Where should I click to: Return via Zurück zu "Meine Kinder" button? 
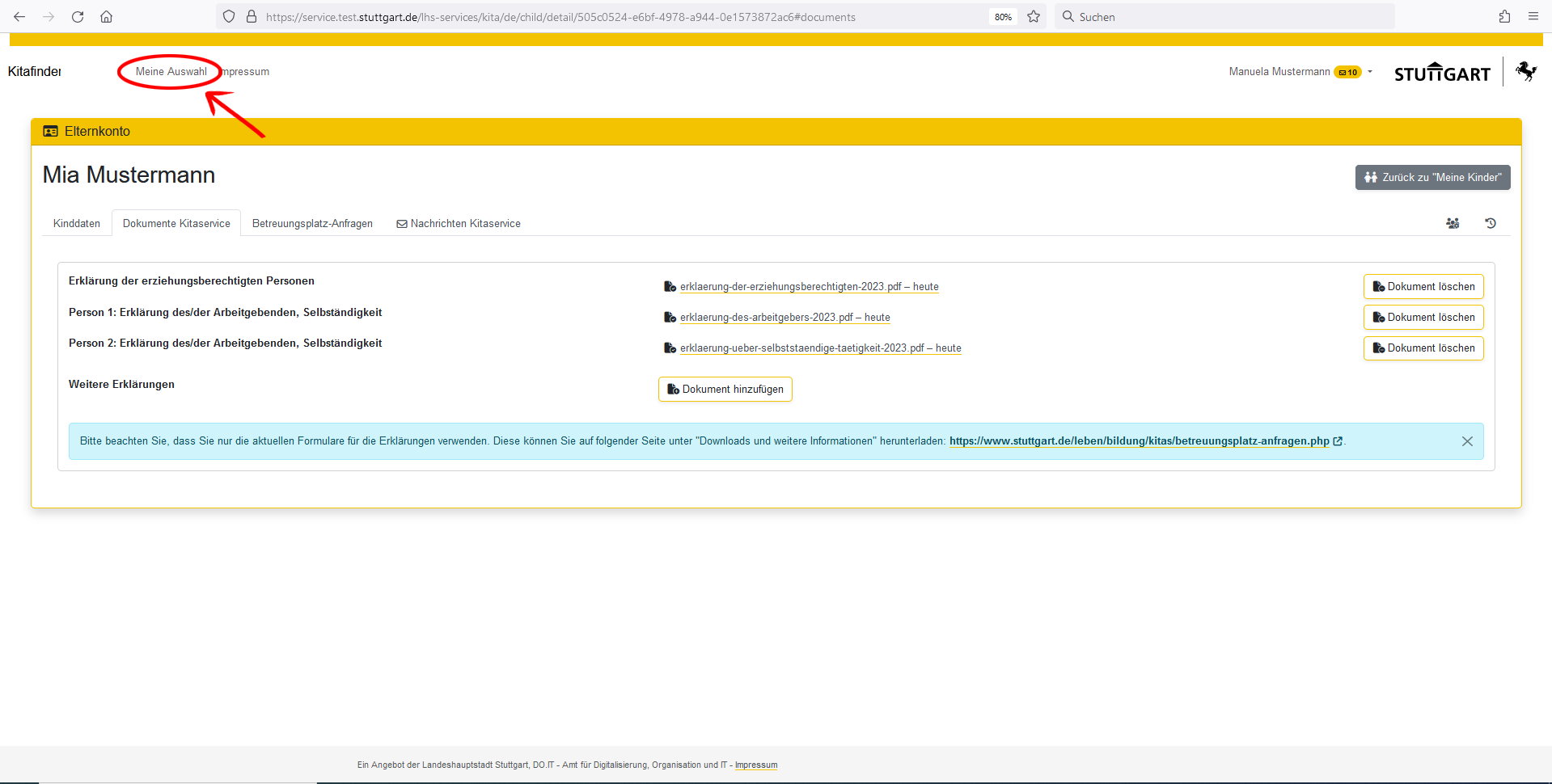click(x=1431, y=178)
